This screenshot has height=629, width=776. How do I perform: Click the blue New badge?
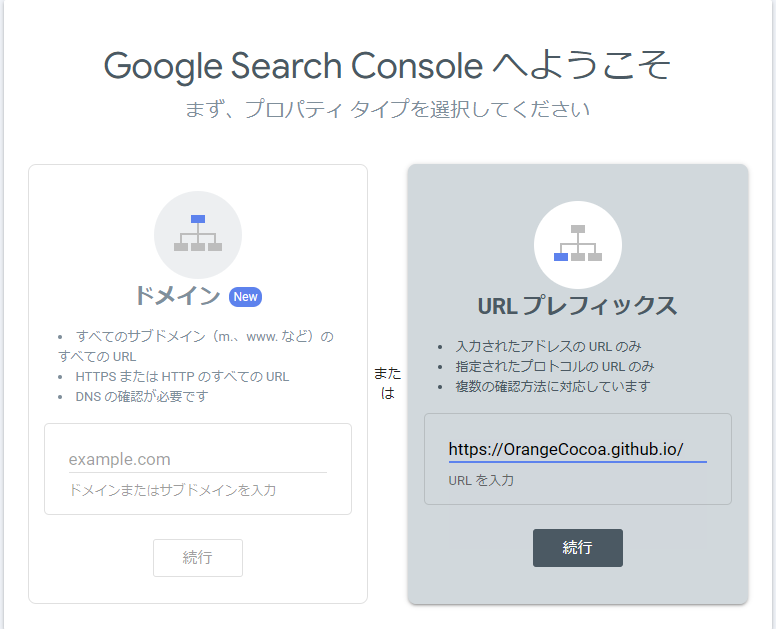pyautogui.click(x=245, y=297)
